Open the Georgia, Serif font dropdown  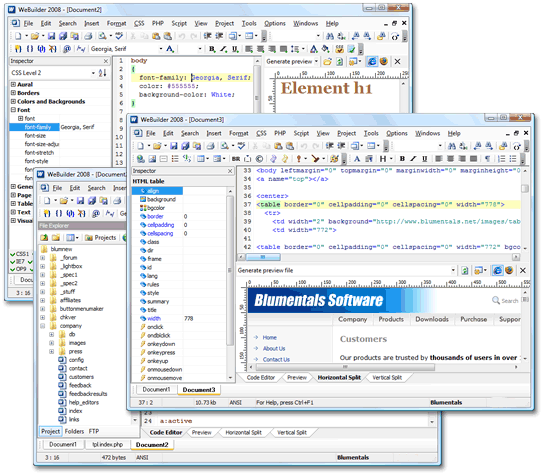tap(161, 49)
